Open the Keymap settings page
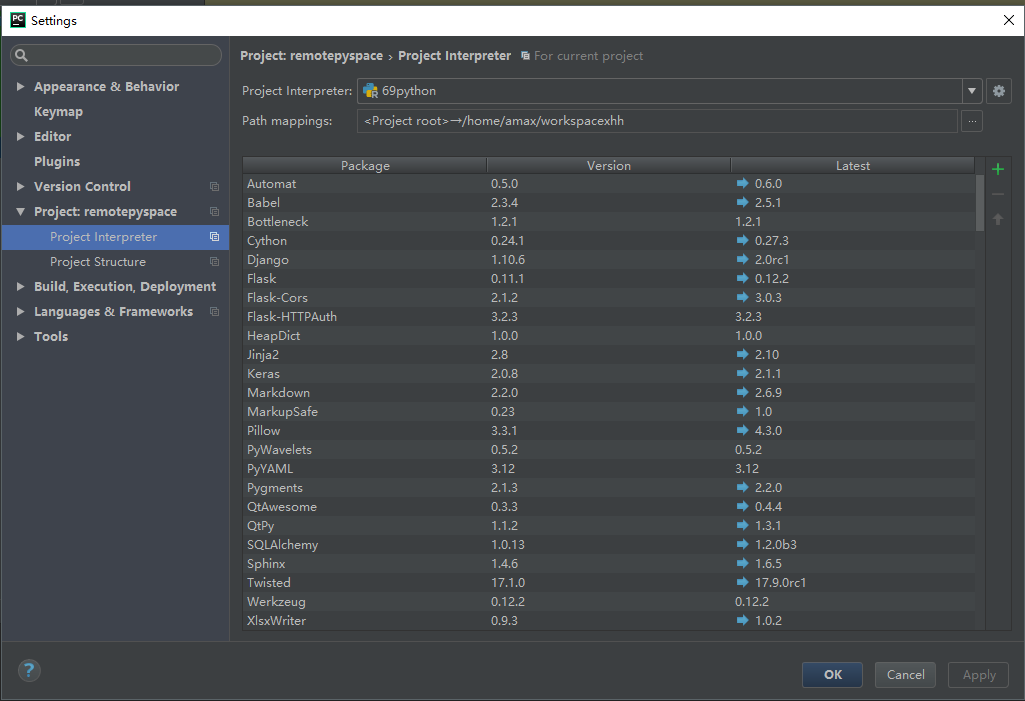The image size is (1025, 701). (58, 112)
